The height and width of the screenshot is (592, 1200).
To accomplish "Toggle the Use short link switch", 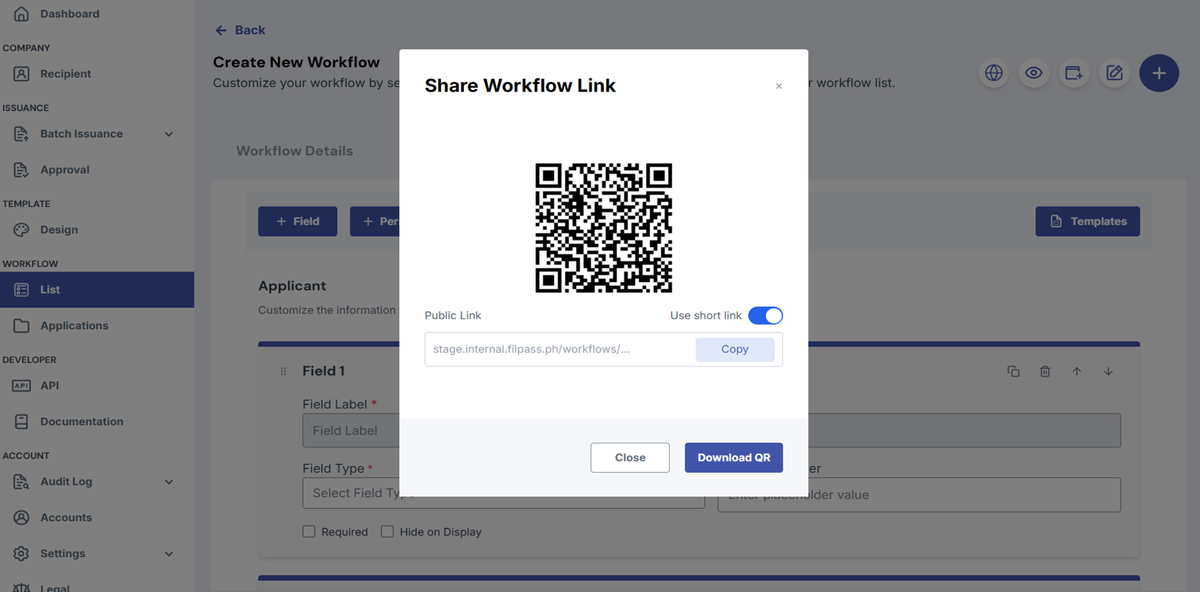I will click(766, 316).
